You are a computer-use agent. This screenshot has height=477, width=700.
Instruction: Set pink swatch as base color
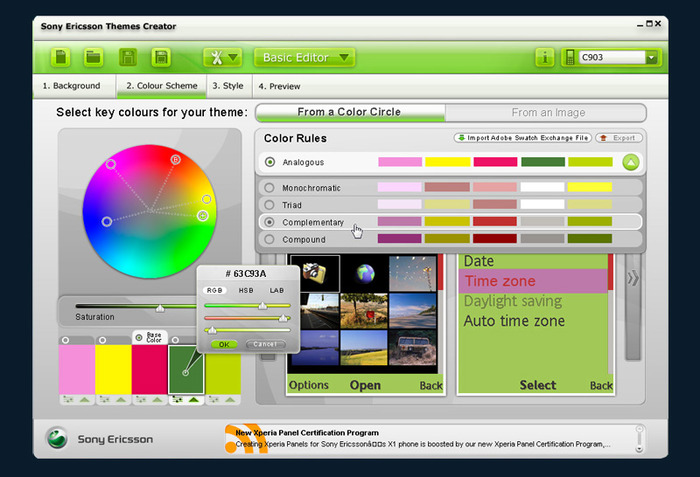tap(66, 340)
